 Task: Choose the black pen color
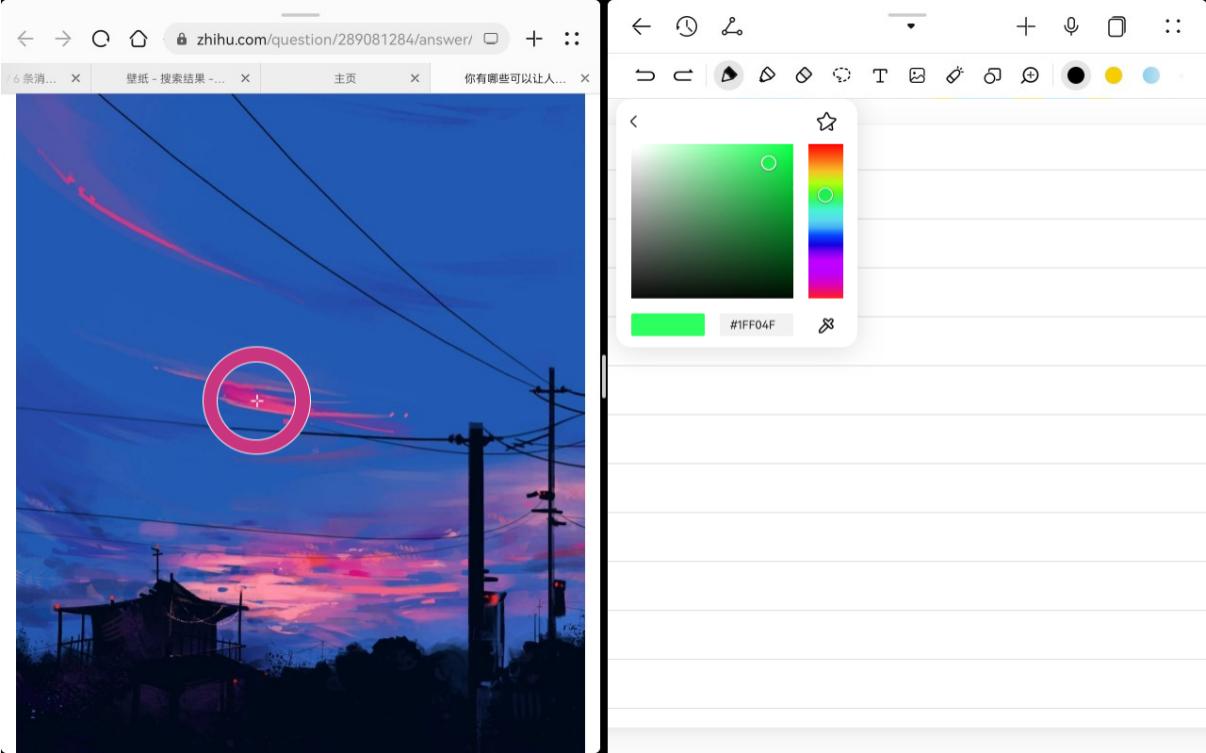click(x=1076, y=75)
